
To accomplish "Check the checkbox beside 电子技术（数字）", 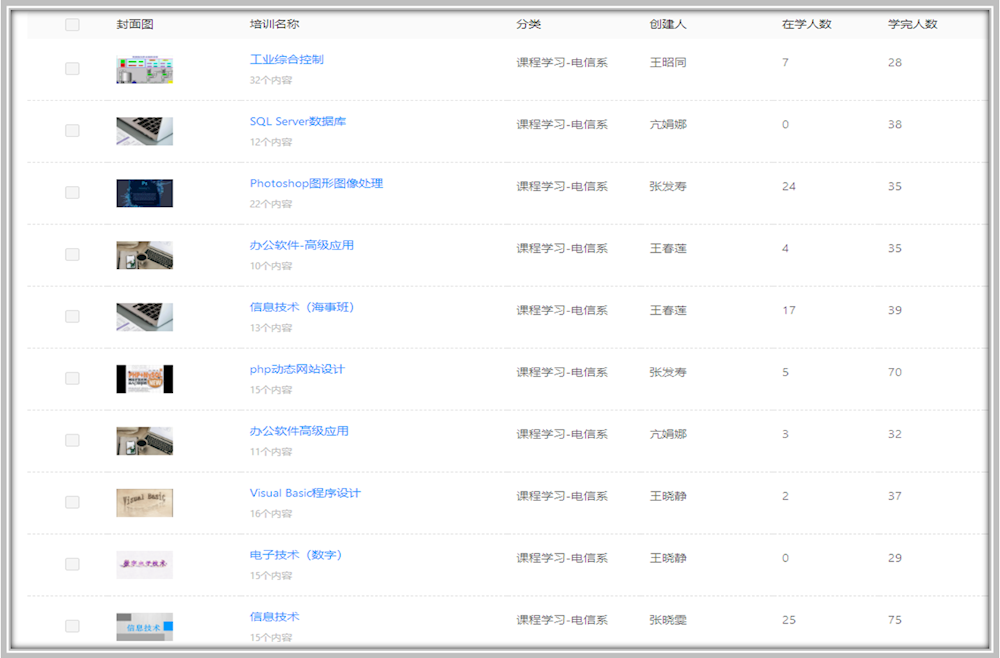I will [71, 564].
